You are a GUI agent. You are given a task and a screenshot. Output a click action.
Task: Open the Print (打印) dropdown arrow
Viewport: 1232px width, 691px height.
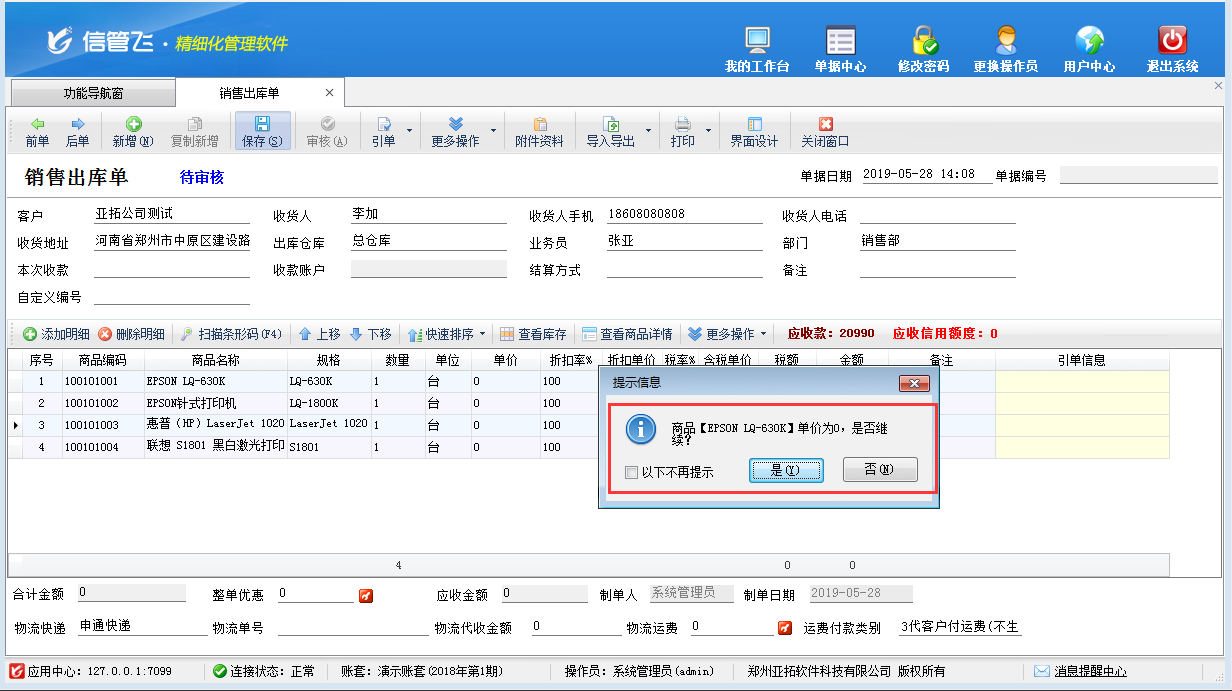coord(709,131)
